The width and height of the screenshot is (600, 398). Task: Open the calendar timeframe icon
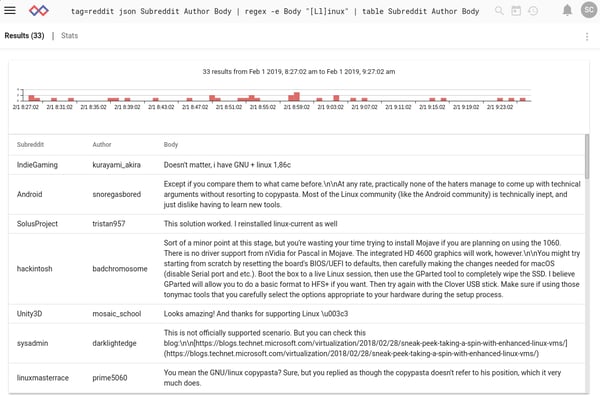click(516, 11)
